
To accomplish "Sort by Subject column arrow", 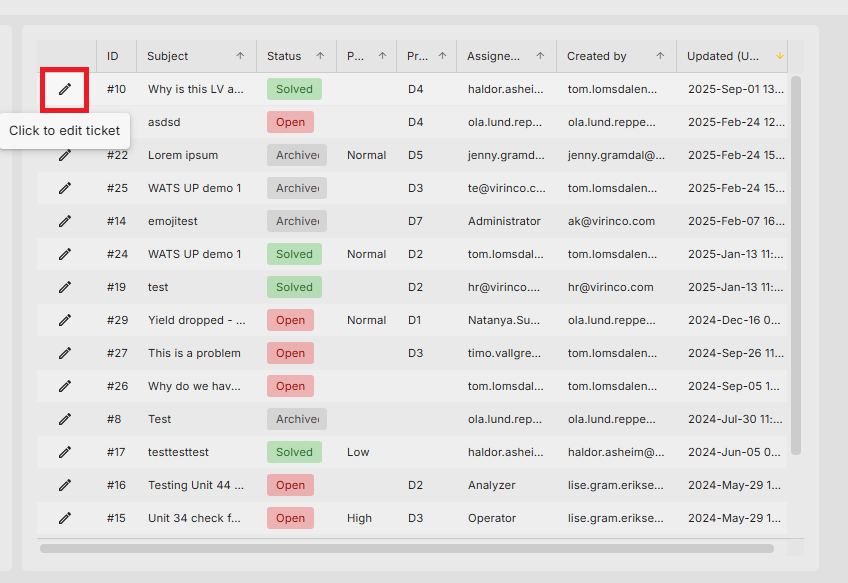I will tap(240, 56).
